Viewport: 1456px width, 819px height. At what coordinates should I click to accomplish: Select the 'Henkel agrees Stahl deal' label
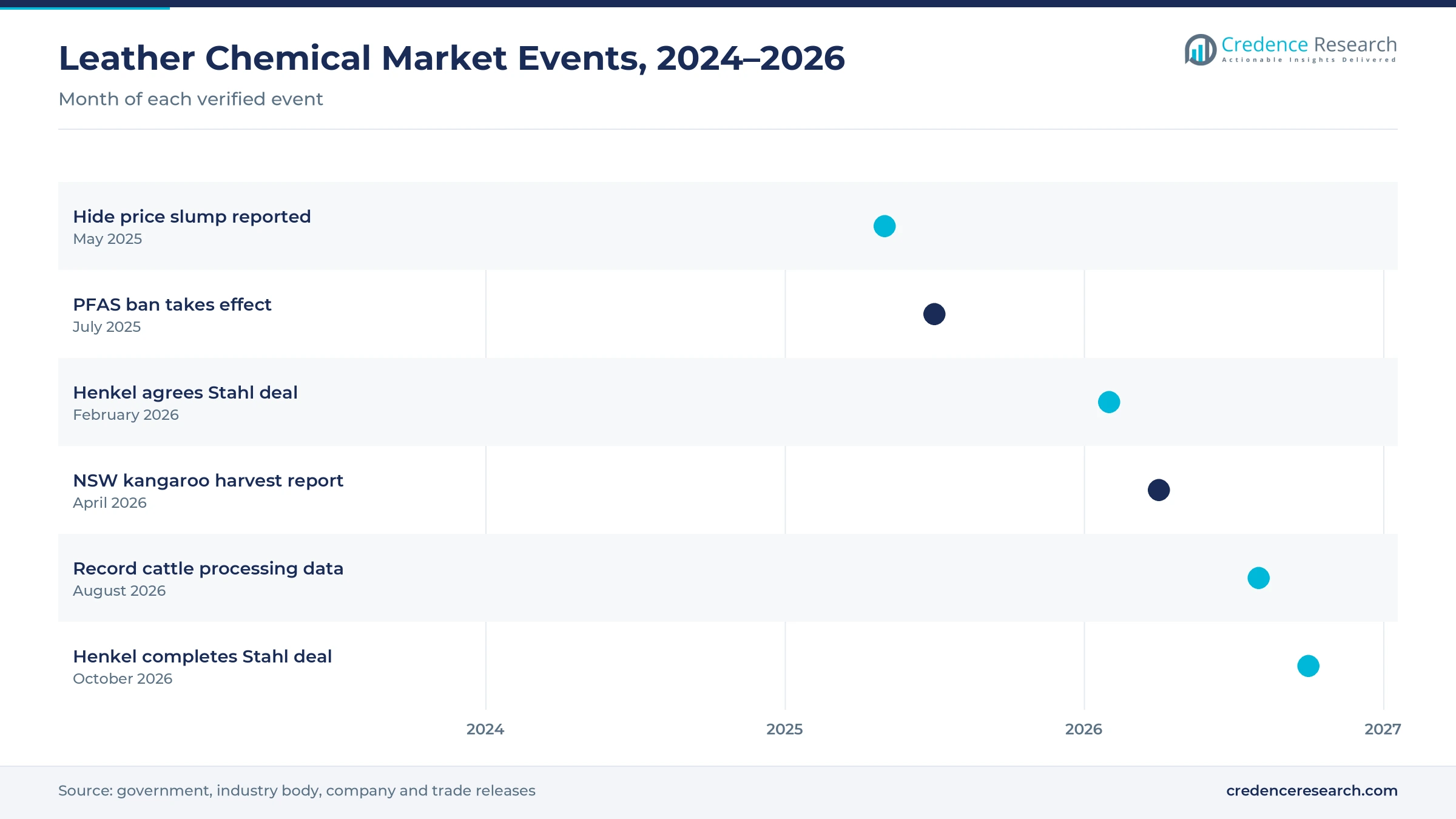coord(185,393)
